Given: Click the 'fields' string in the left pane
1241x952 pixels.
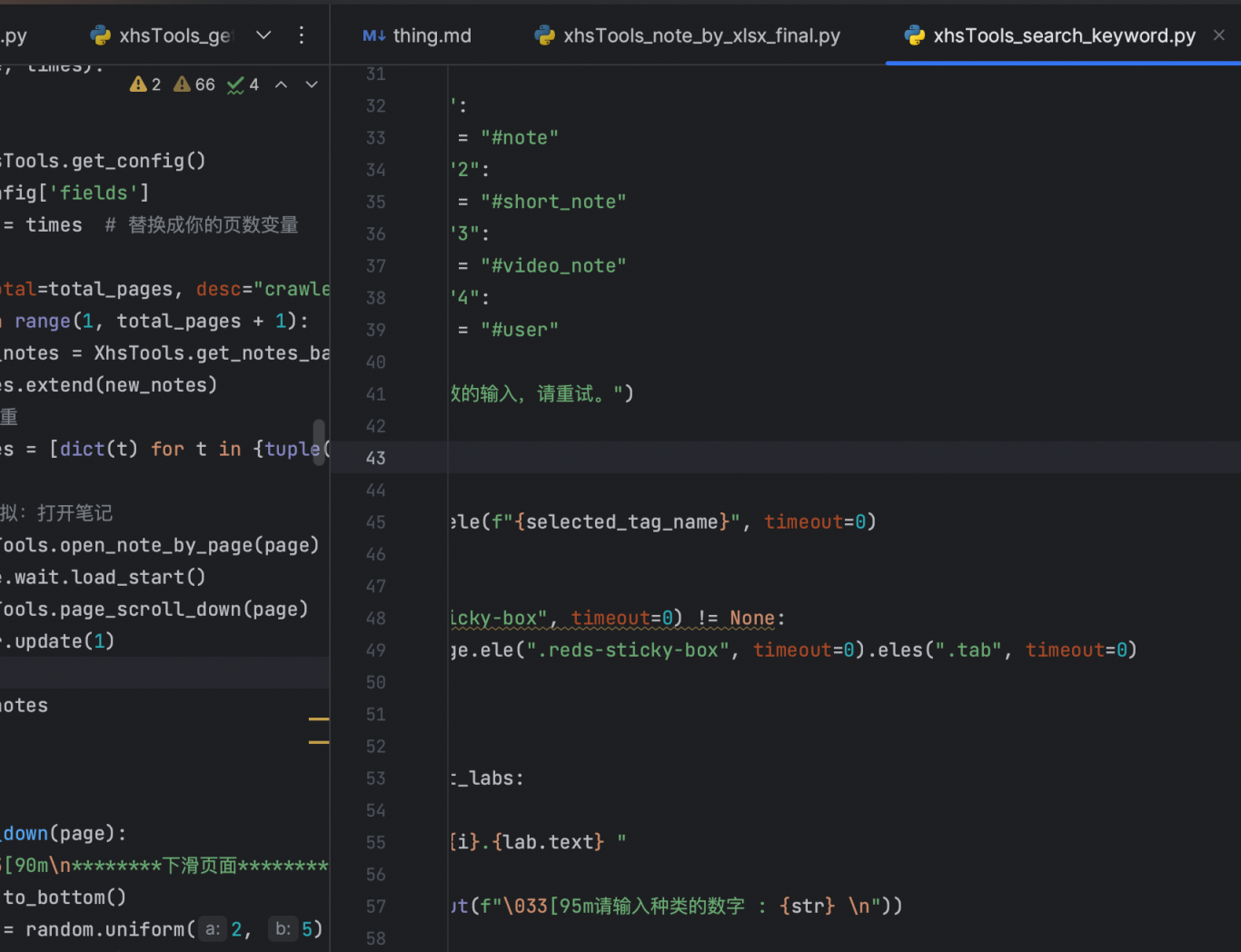Looking at the screenshot, I should [x=94, y=193].
